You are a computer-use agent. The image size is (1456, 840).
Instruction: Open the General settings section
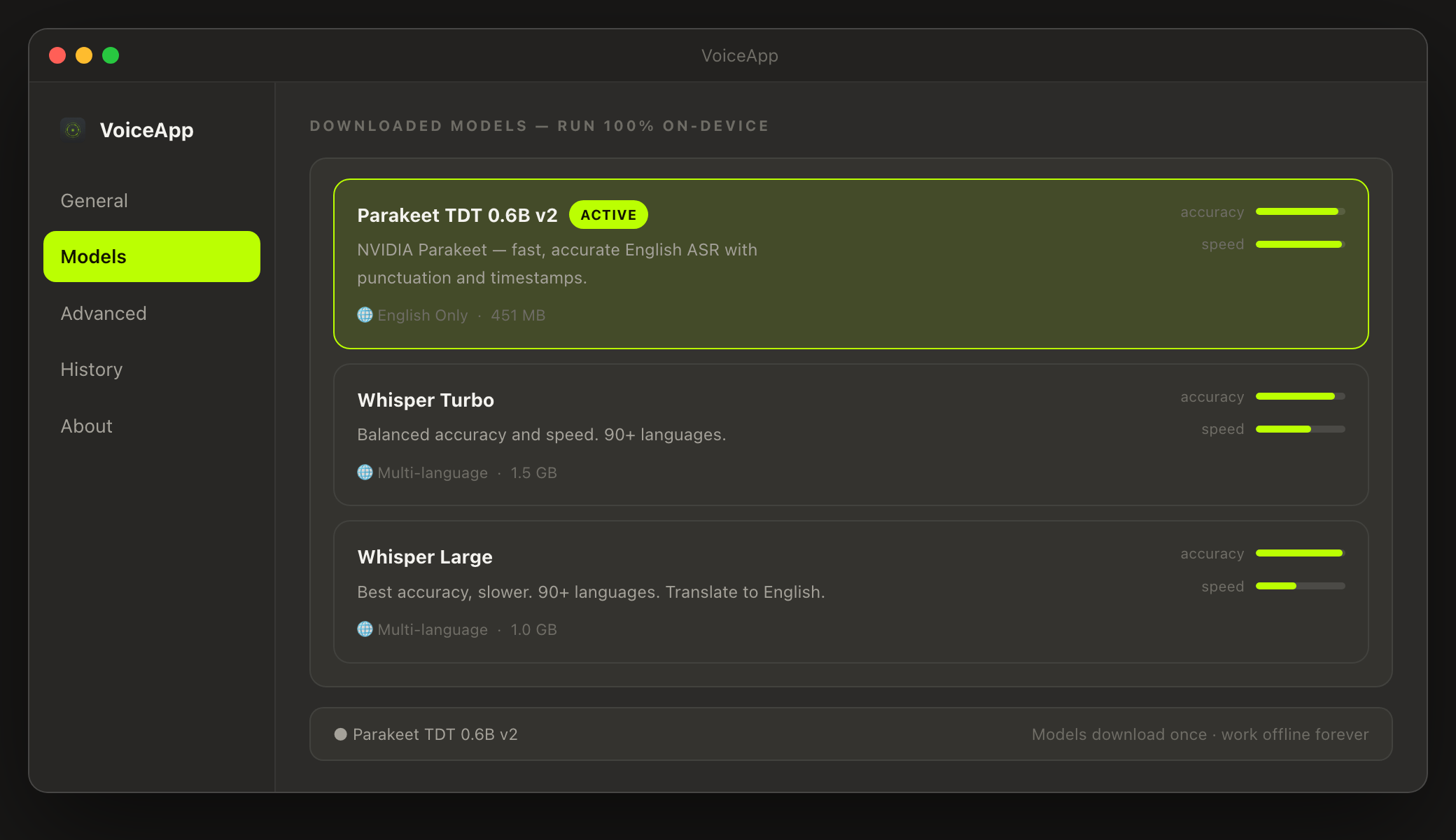152,201
